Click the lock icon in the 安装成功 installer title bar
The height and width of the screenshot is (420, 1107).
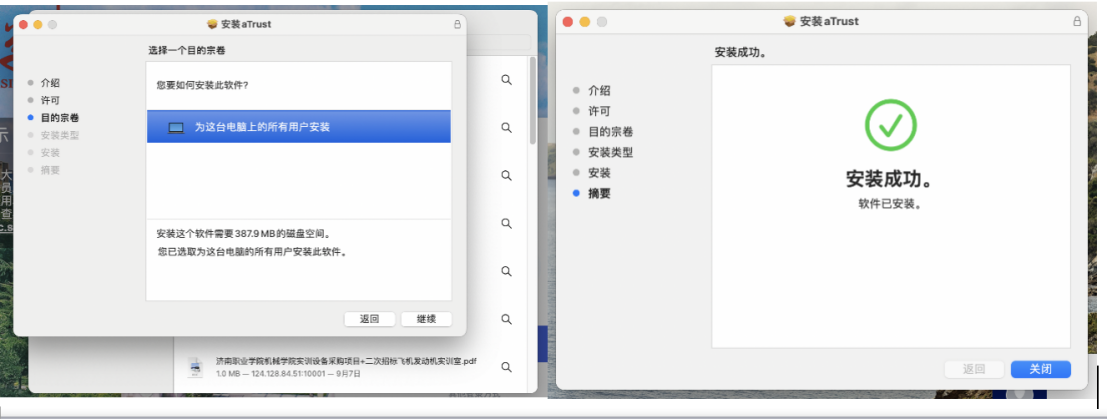pyautogui.click(x=1077, y=21)
